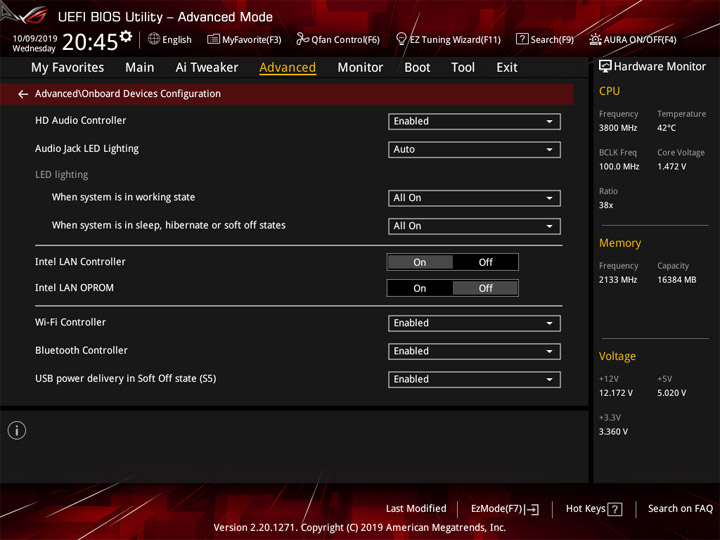
Task: Set Intel LAN OPROM to On
Action: (x=420, y=288)
